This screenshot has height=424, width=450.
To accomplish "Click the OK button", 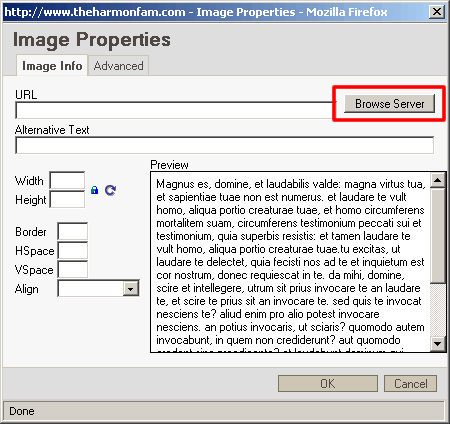I will [328, 384].
